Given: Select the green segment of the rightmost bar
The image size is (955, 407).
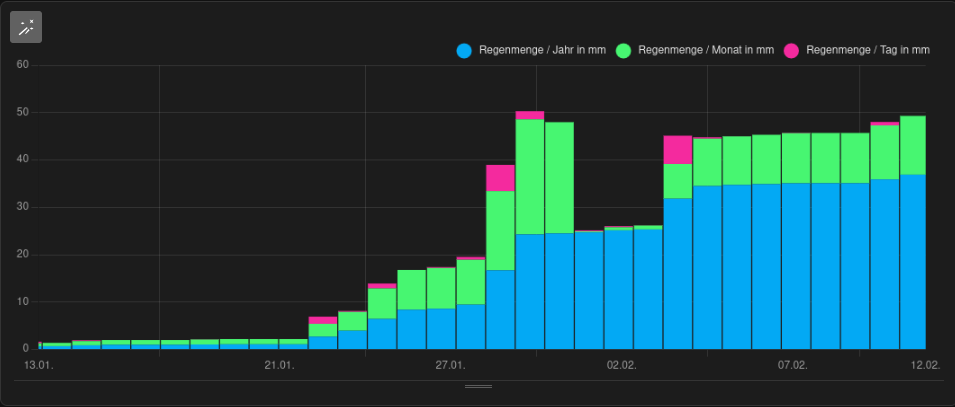Looking at the screenshot, I should tap(912, 146).
